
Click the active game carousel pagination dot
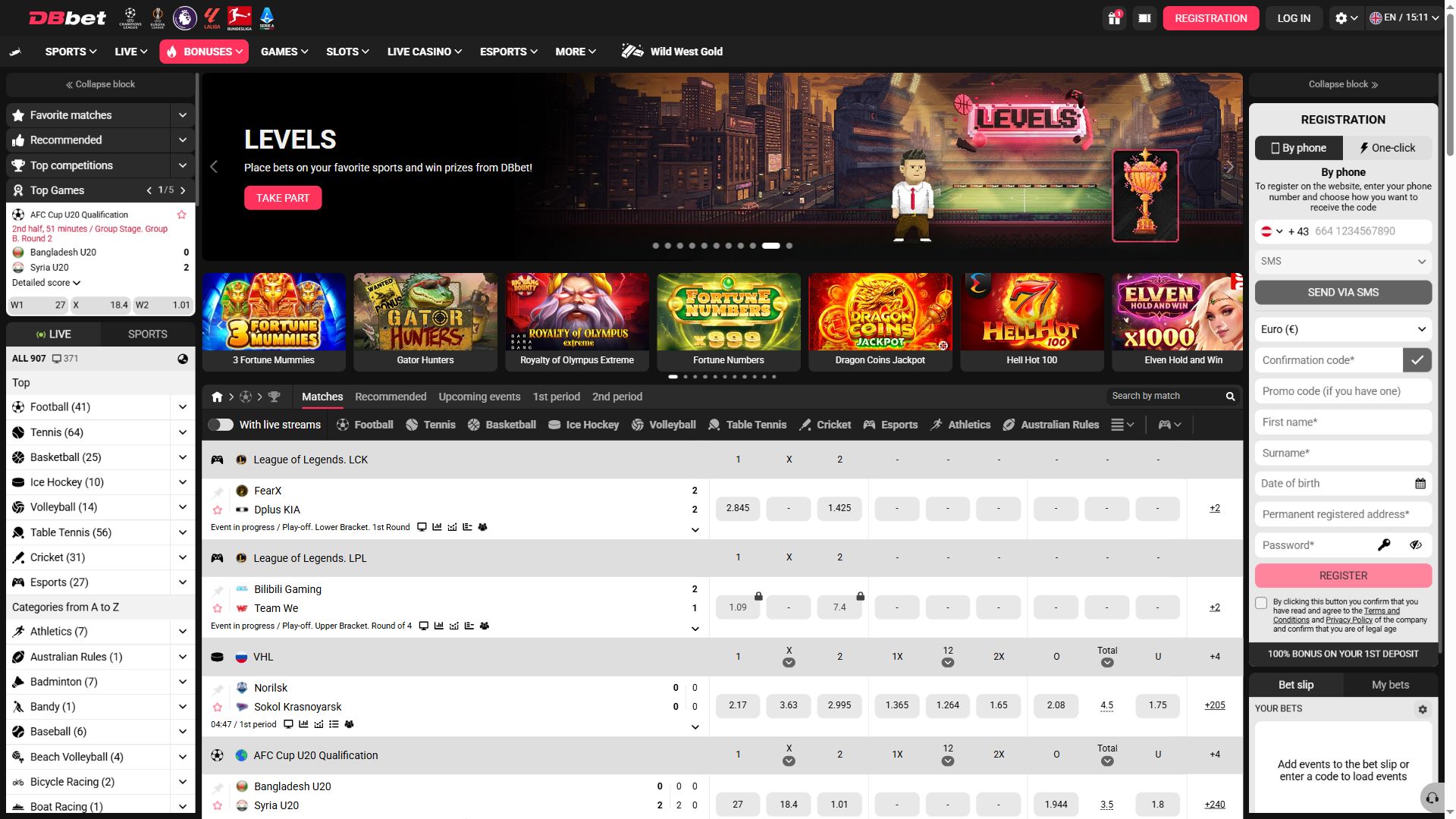click(x=673, y=377)
